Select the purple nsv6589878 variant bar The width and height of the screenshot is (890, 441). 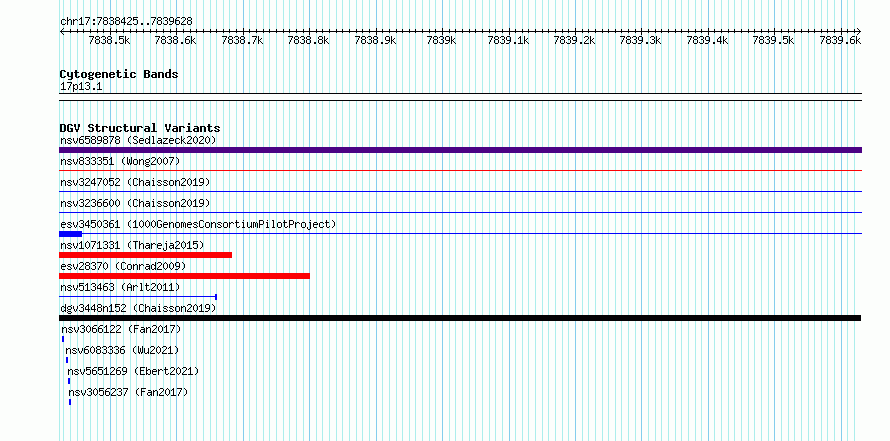coord(460,150)
